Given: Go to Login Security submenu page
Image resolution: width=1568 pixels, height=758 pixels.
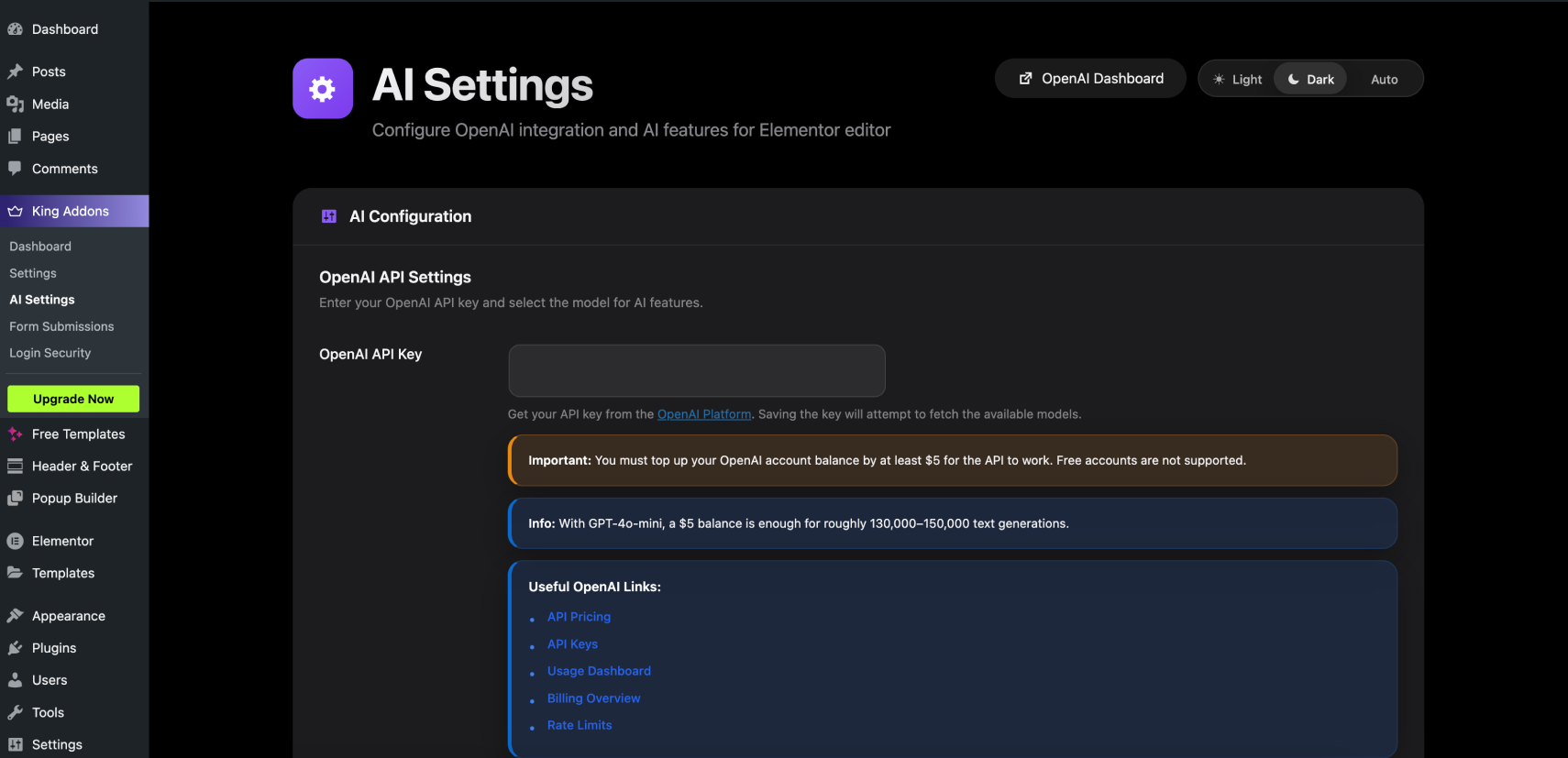Looking at the screenshot, I should (50, 353).
